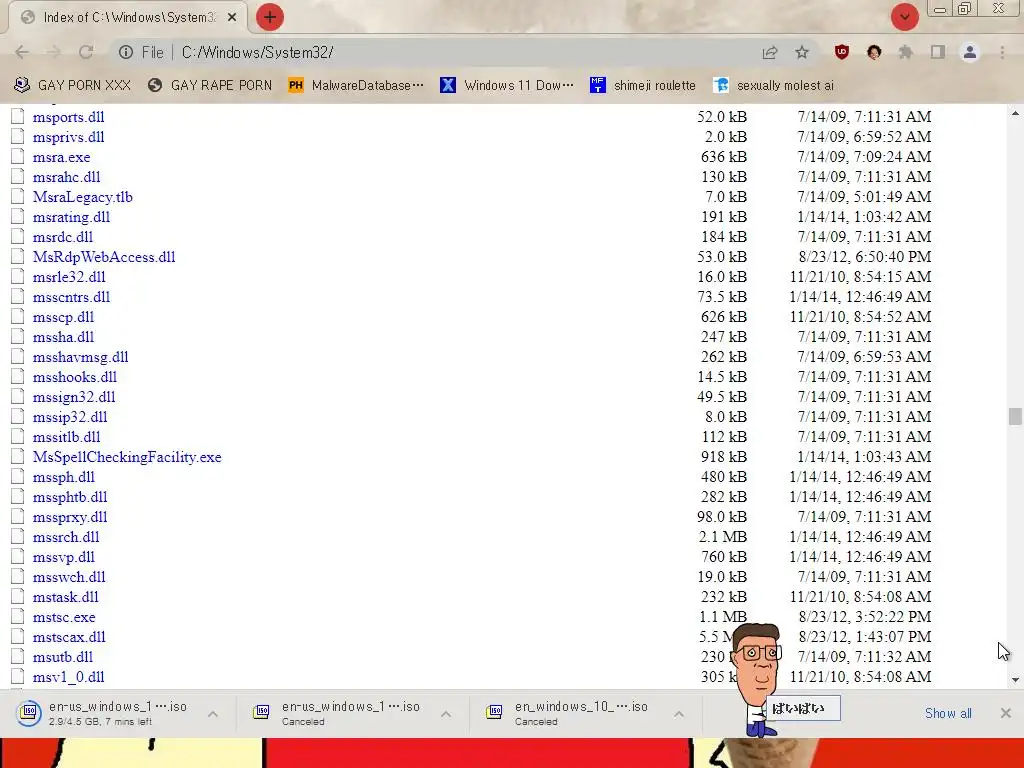Click the file icon beside msprivs.dll

[18, 136]
